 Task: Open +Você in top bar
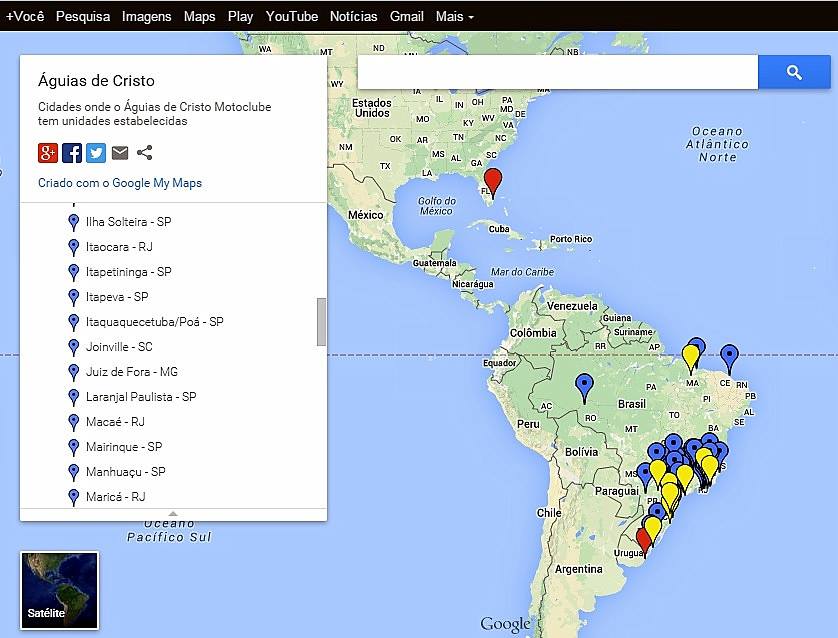25,17
